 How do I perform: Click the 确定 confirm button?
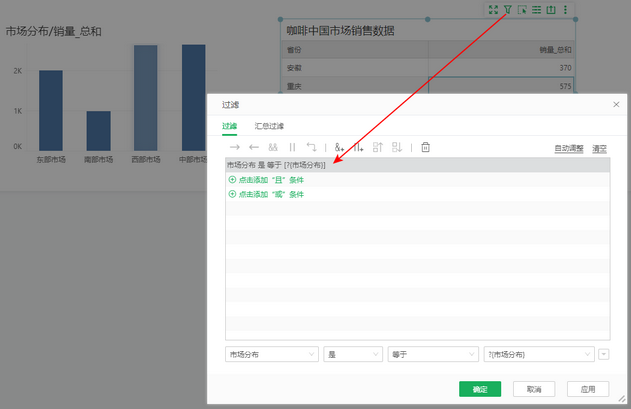(480, 389)
